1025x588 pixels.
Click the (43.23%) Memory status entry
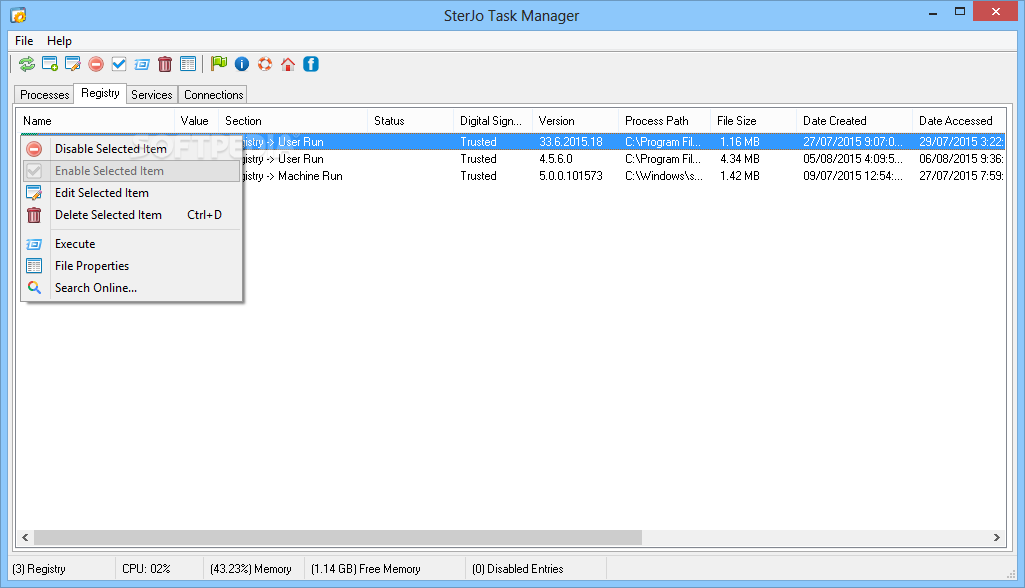[250, 569]
